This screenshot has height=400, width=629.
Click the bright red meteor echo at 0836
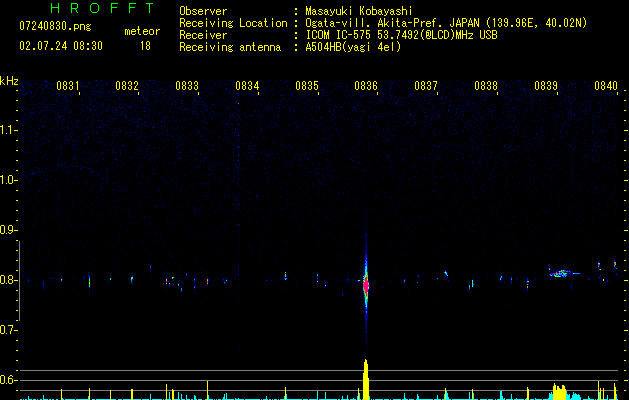[x=366, y=284]
